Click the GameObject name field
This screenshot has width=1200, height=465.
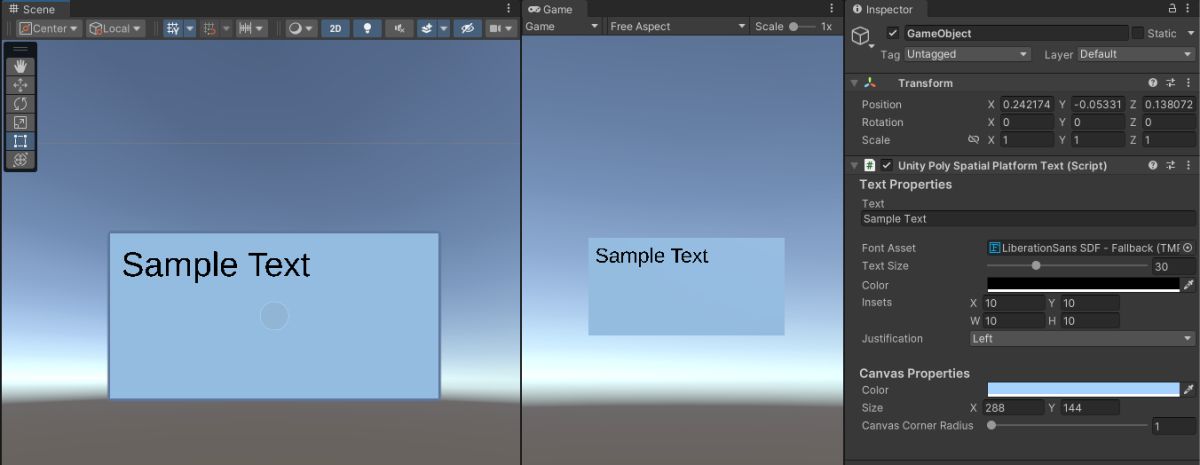[1015, 33]
